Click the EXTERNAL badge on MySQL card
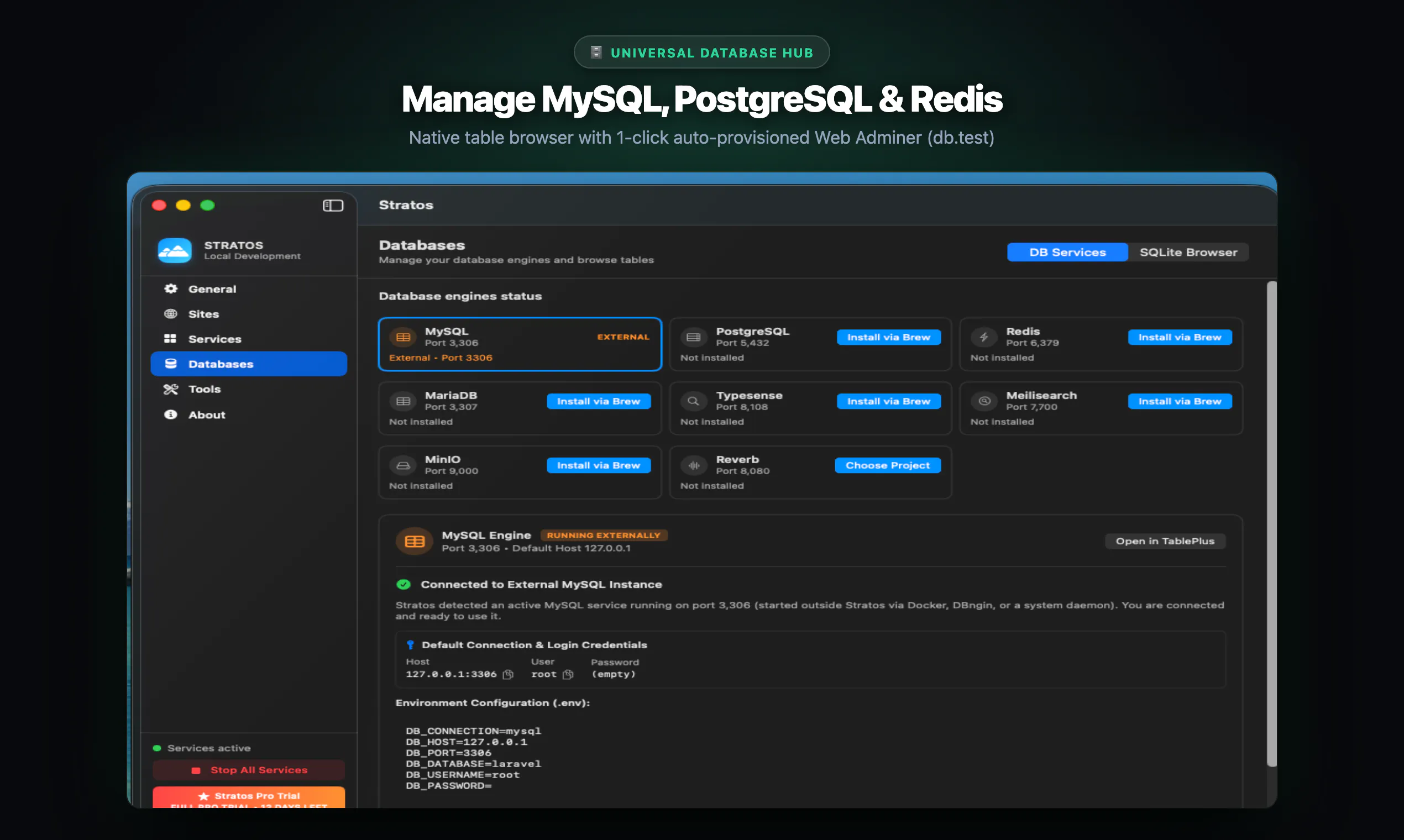Screen dimensions: 1404x840 624,337
